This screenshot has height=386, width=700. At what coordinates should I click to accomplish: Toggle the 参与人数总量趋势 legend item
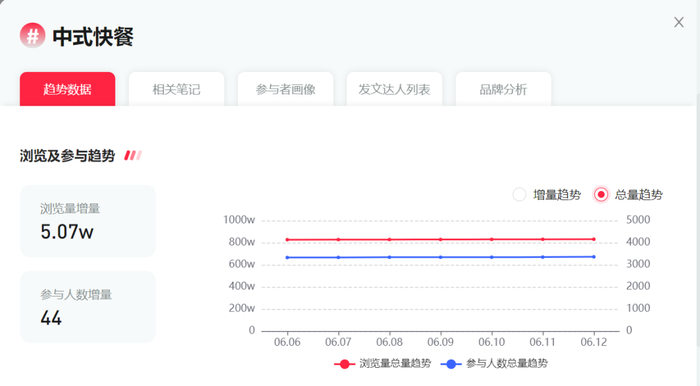pos(494,364)
